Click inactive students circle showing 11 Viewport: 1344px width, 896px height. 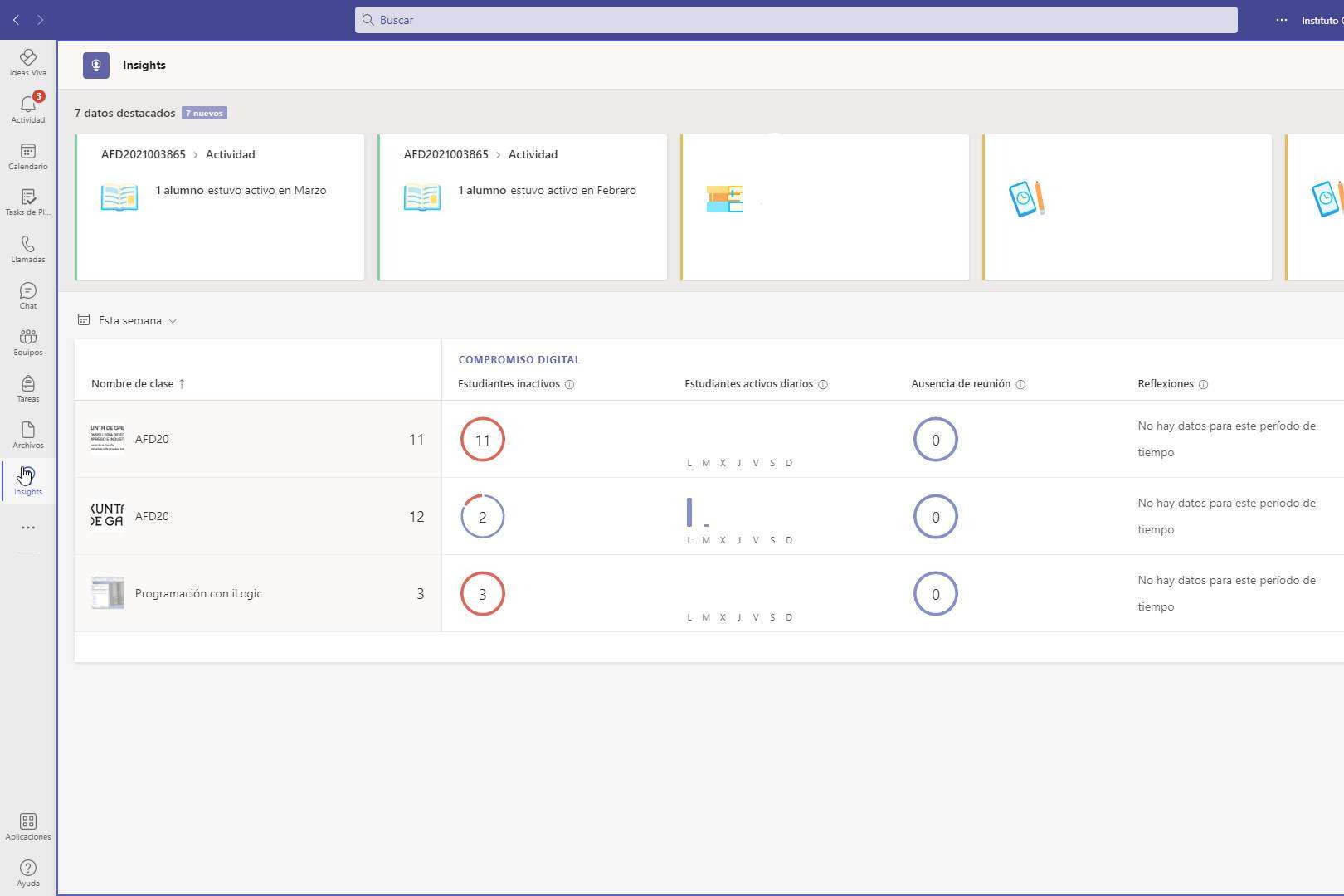(x=482, y=440)
